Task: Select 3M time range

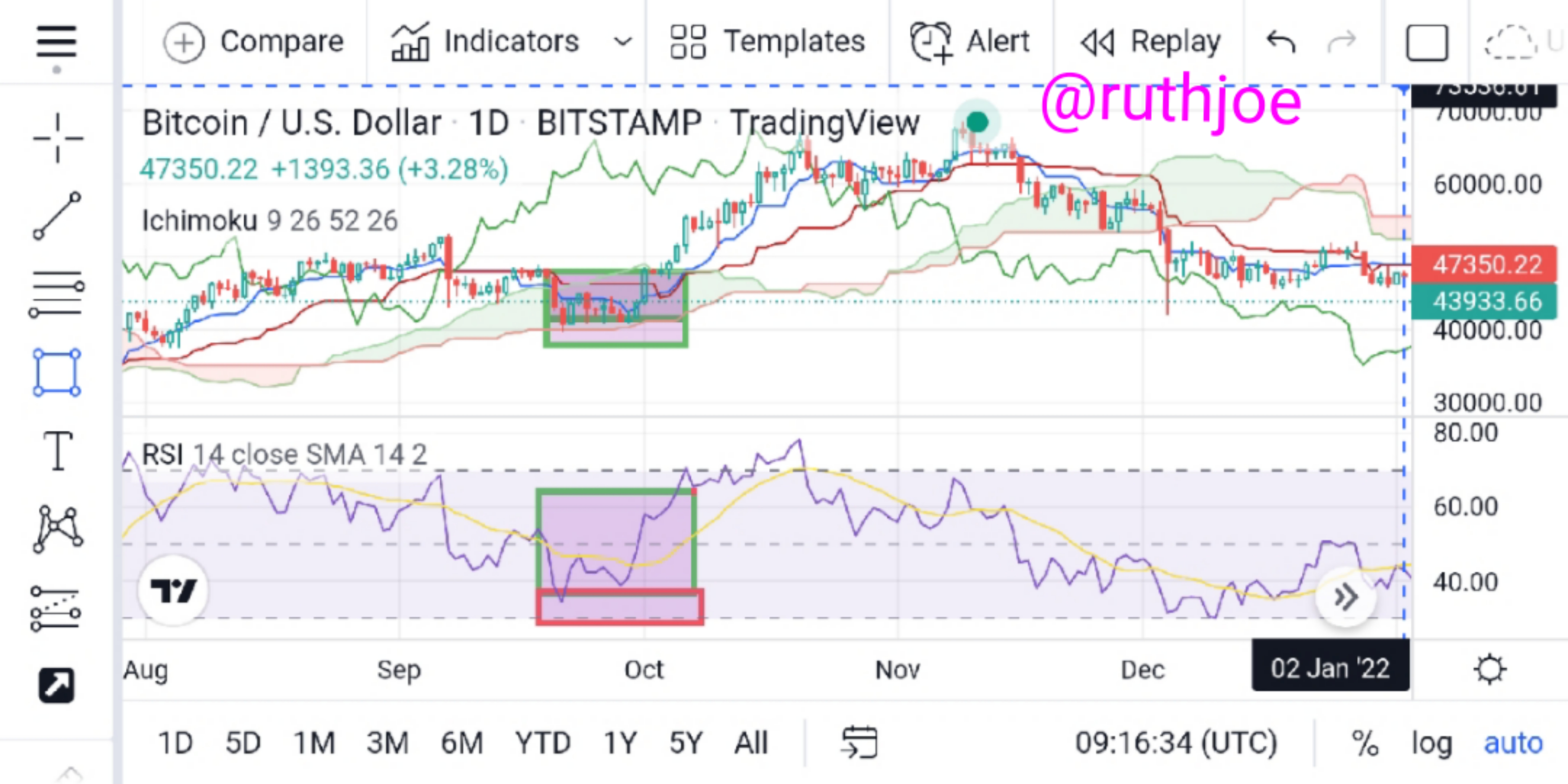Action: [388, 743]
